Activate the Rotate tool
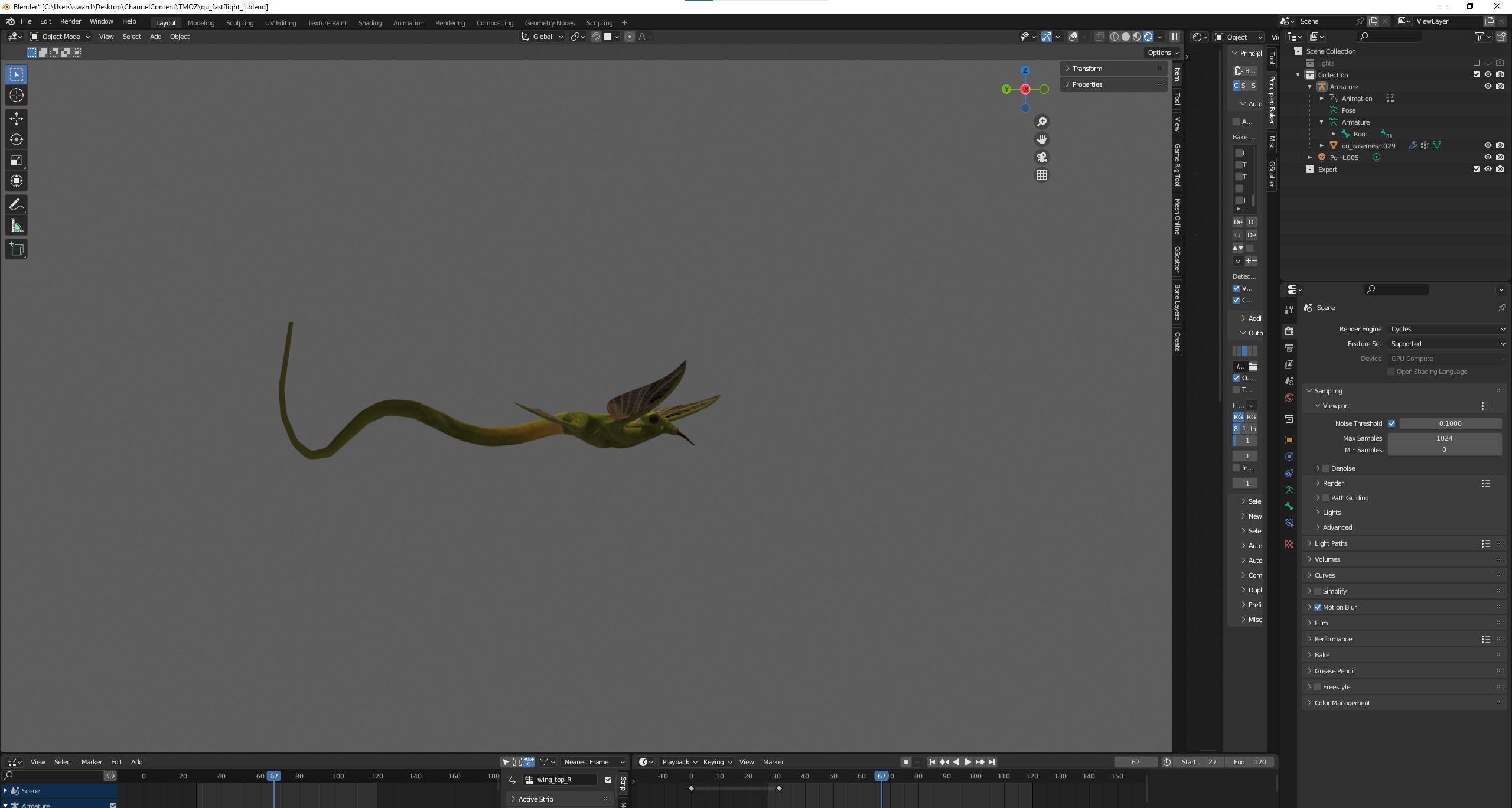The height and width of the screenshot is (808, 1512). point(16,139)
